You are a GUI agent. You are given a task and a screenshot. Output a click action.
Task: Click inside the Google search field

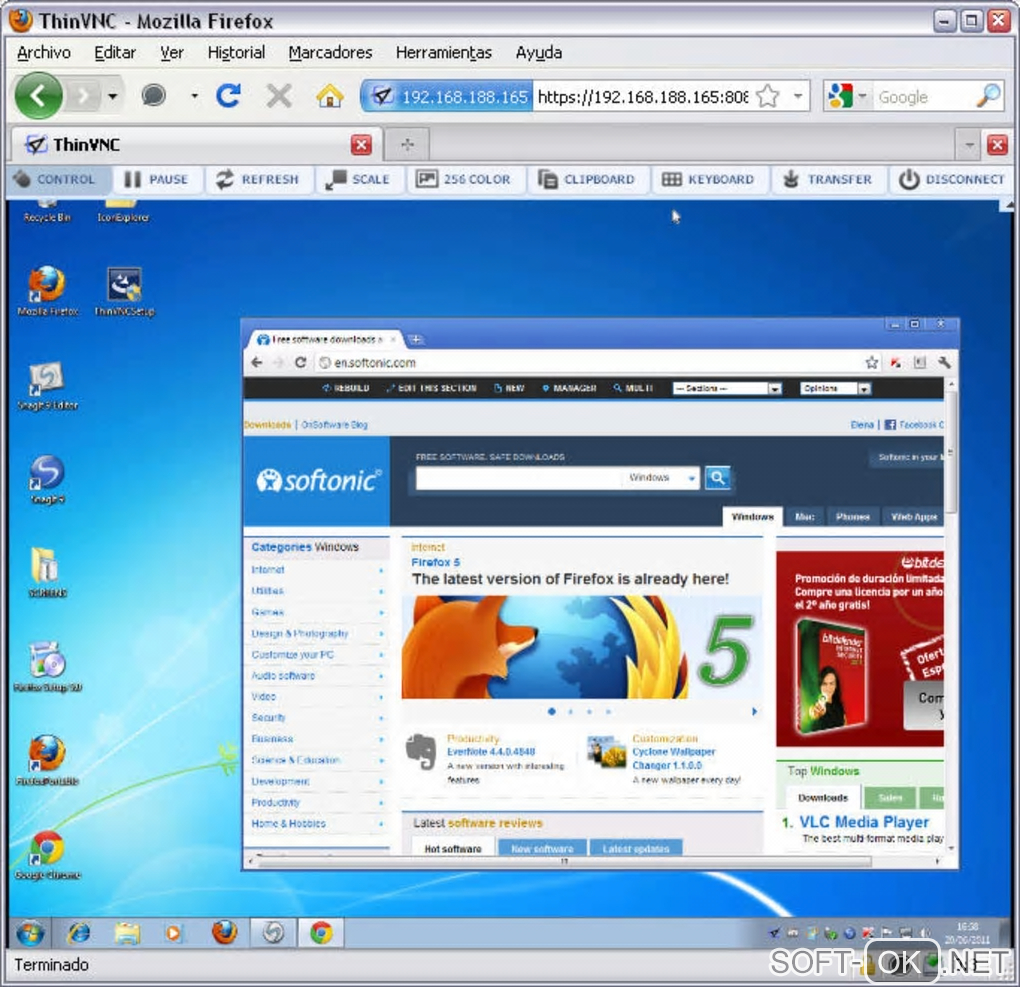(924, 96)
